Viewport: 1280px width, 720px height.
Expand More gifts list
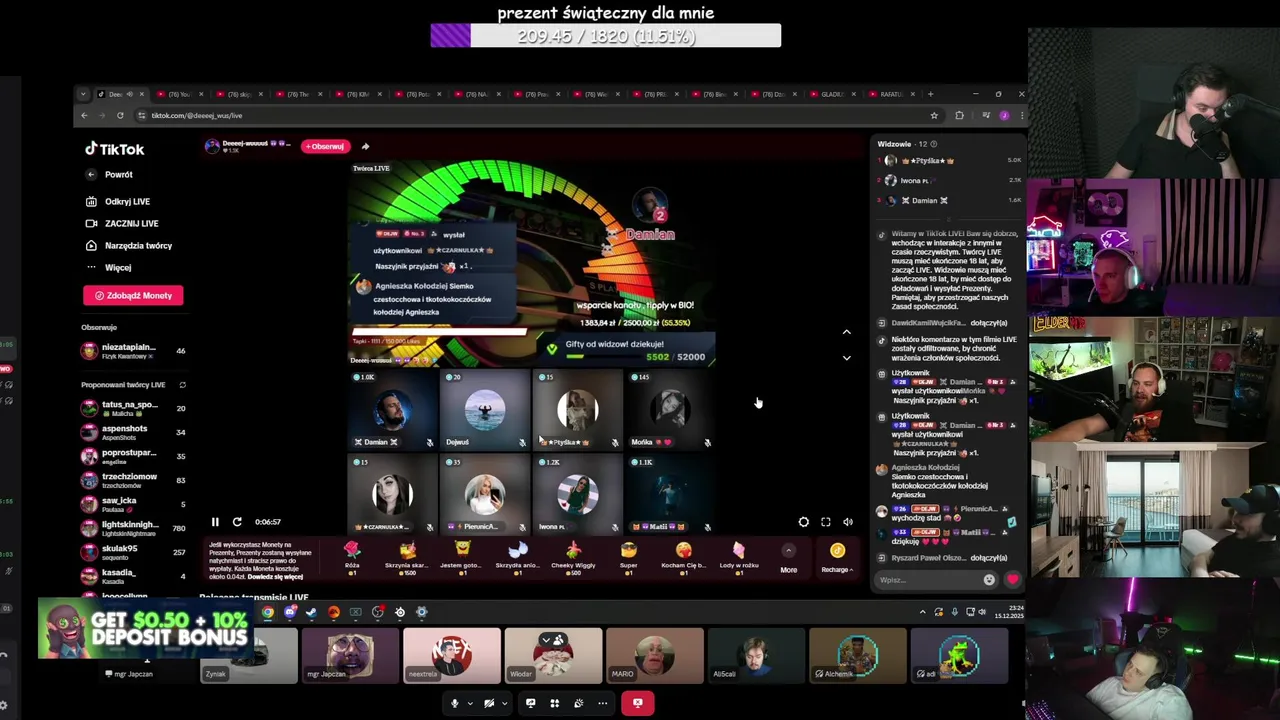788,558
